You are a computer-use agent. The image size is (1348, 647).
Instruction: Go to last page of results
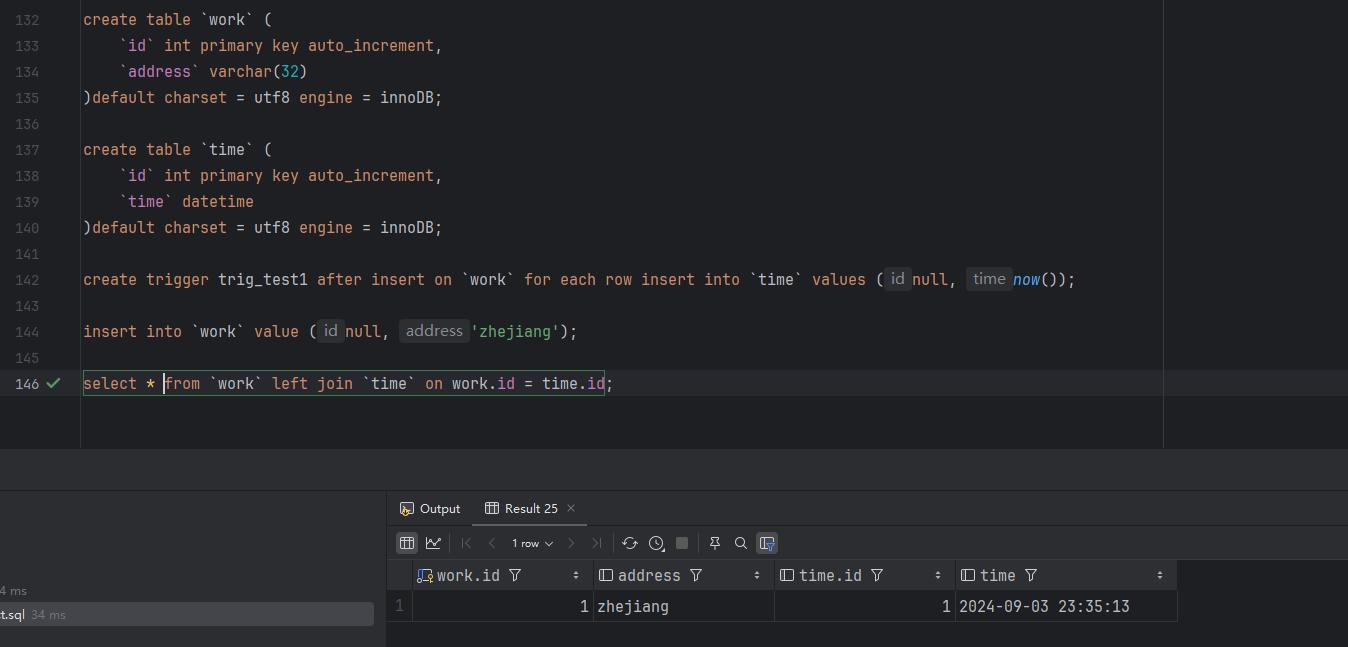(x=596, y=543)
